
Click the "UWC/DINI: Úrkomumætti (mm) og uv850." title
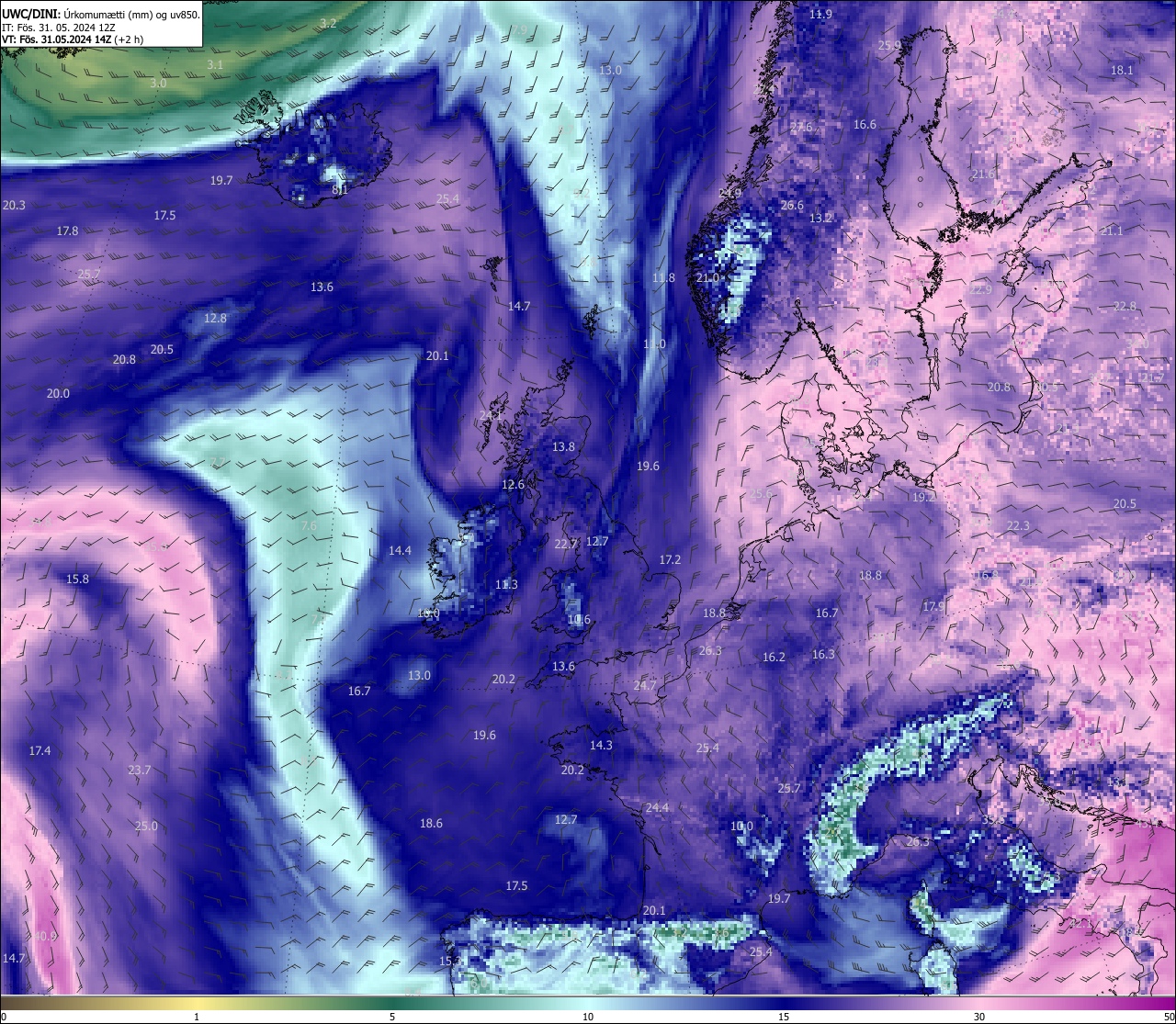coord(101,15)
